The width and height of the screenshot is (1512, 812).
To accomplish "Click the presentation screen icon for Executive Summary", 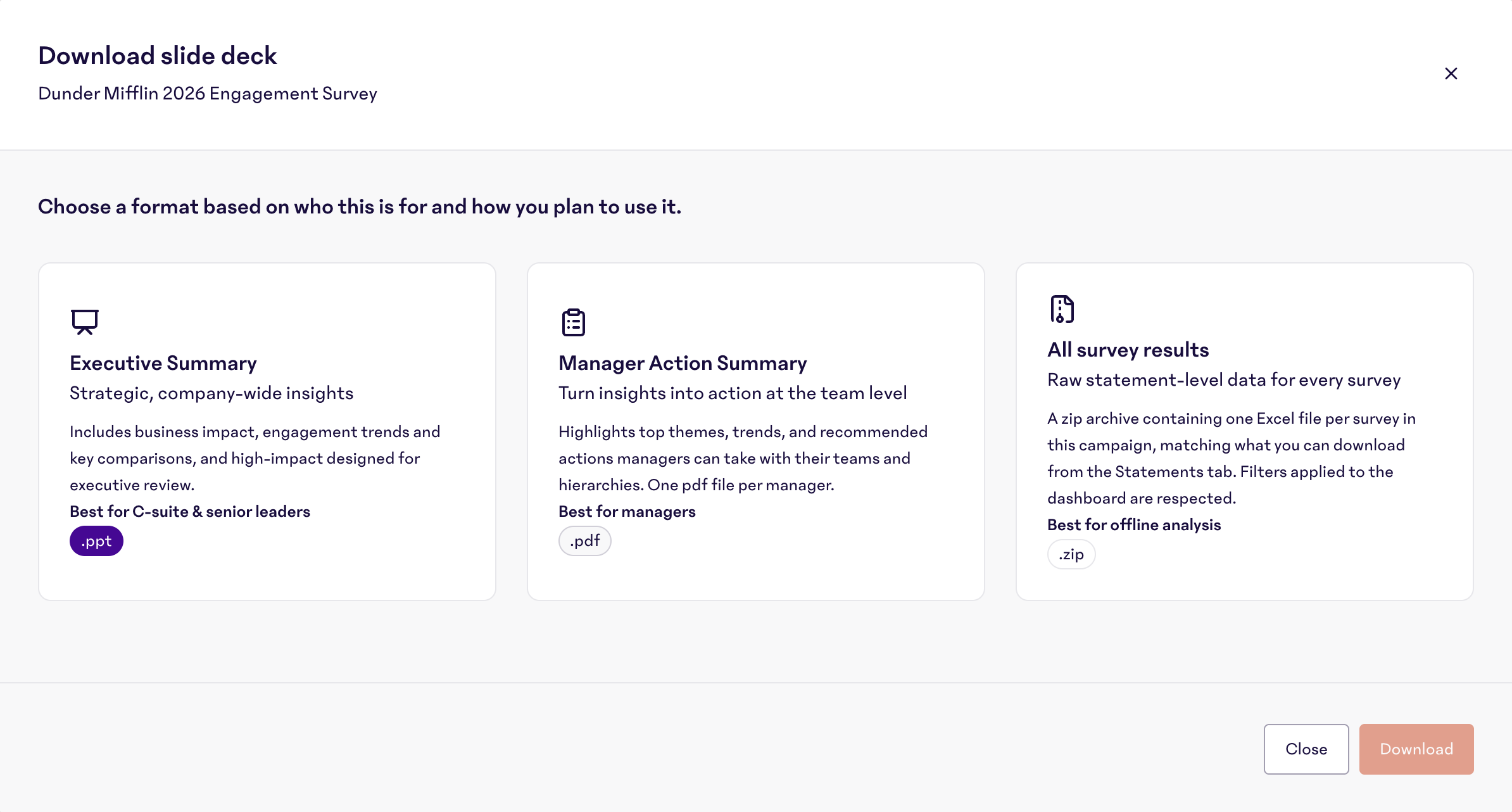I will 85,322.
